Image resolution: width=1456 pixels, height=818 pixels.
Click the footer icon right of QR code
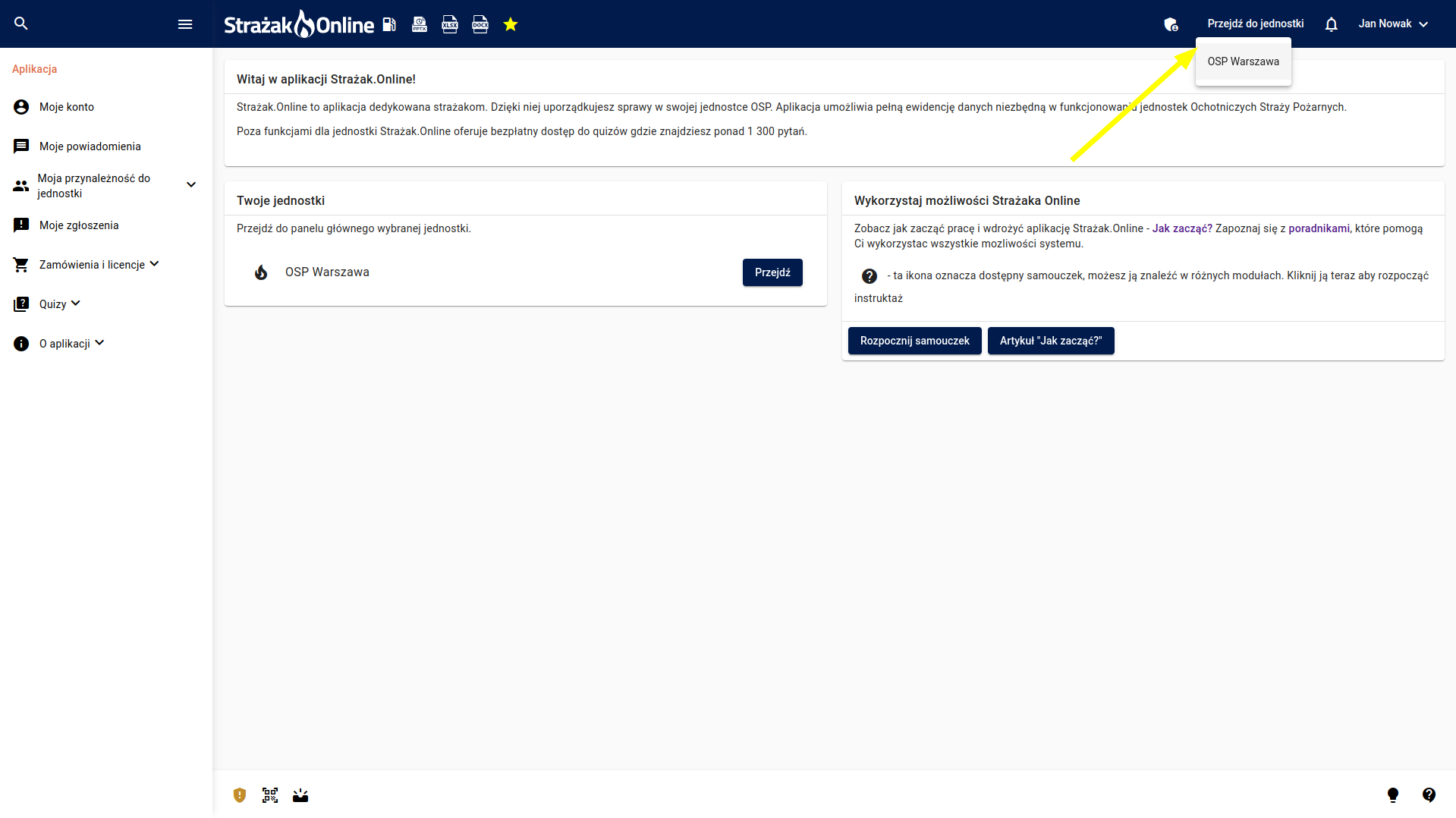pyautogui.click(x=300, y=795)
